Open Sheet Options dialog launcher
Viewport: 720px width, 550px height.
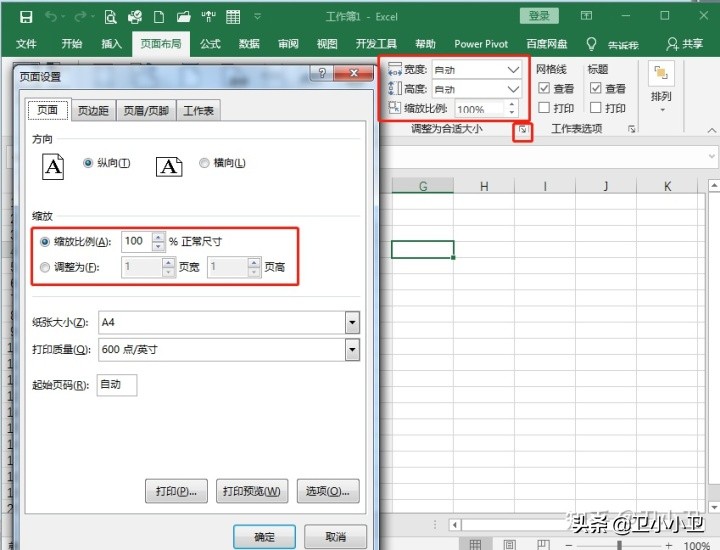pos(632,129)
